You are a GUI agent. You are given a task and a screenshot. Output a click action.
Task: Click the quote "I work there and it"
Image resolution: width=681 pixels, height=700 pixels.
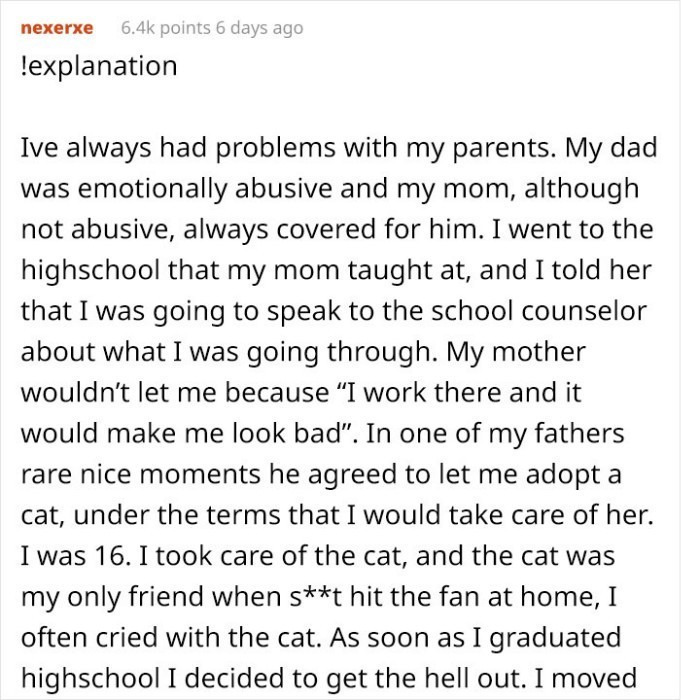(481, 393)
